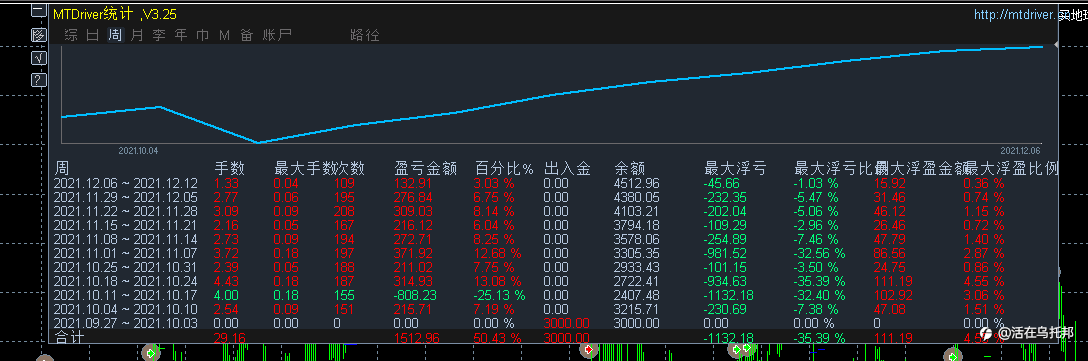Click balance value 4512.96
Viewport: 1088px width, 361px height.
coord(637,183)
